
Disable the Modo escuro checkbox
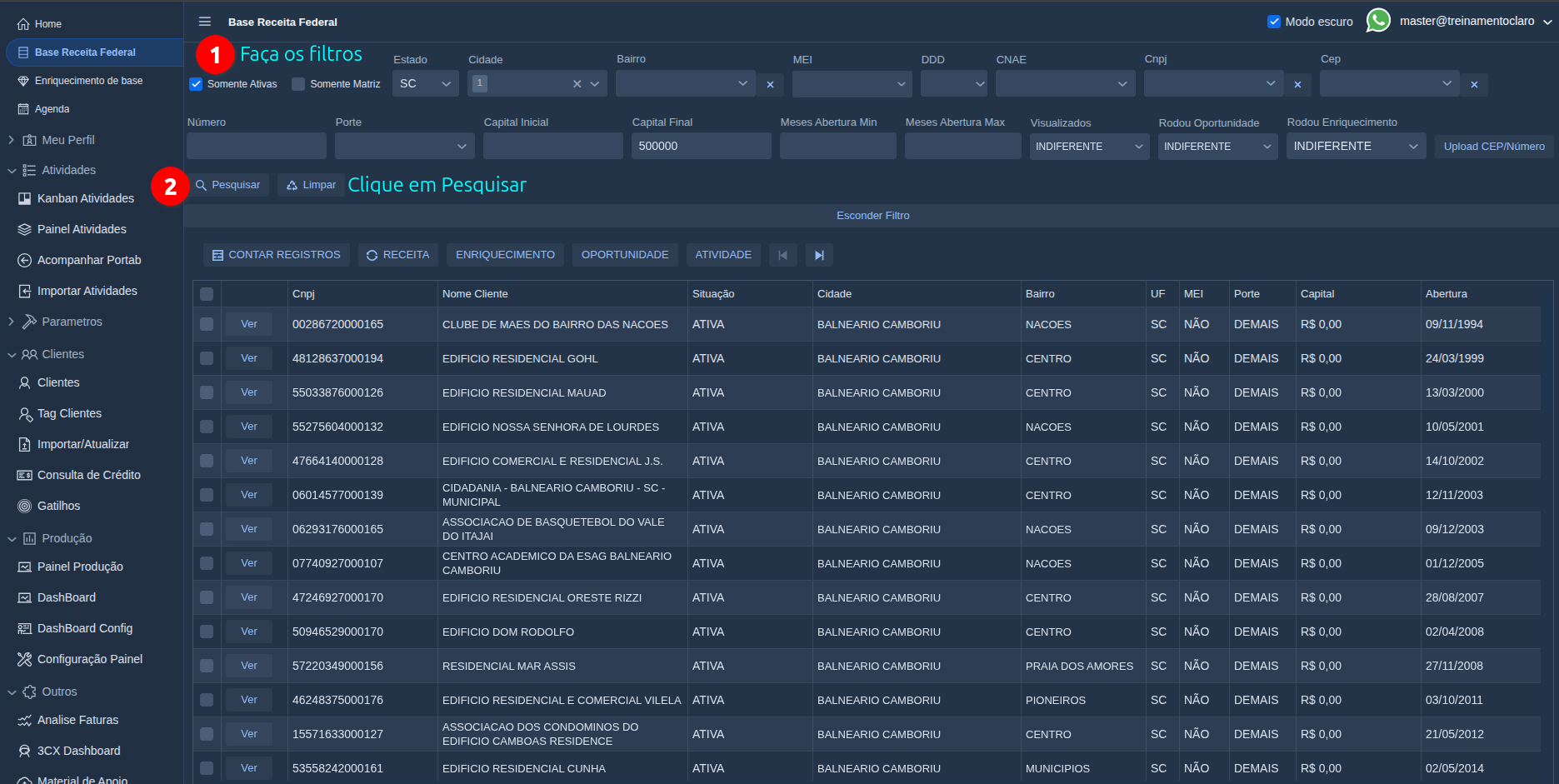pos(1274,22)
